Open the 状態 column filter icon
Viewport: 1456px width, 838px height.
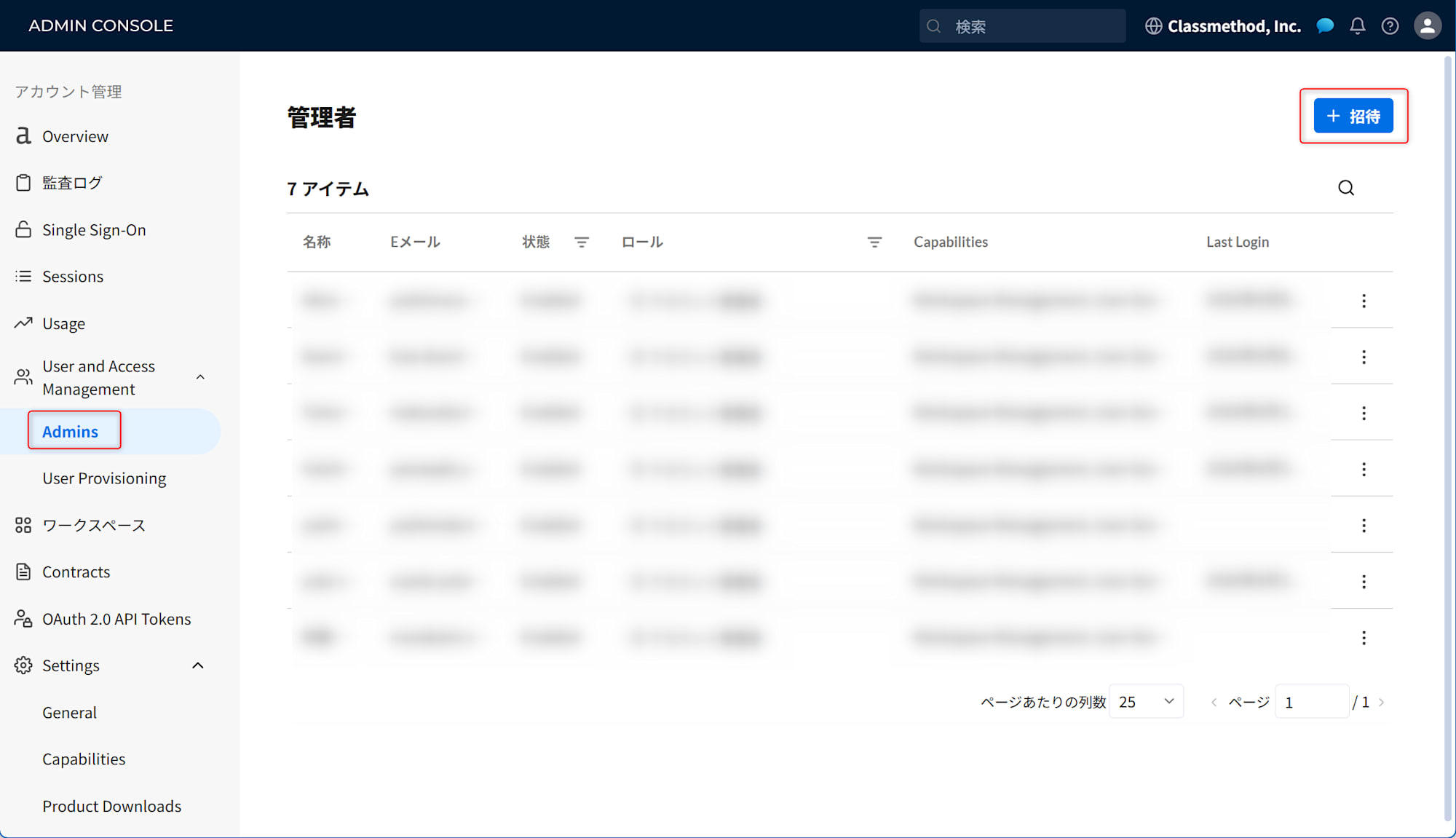581,242
